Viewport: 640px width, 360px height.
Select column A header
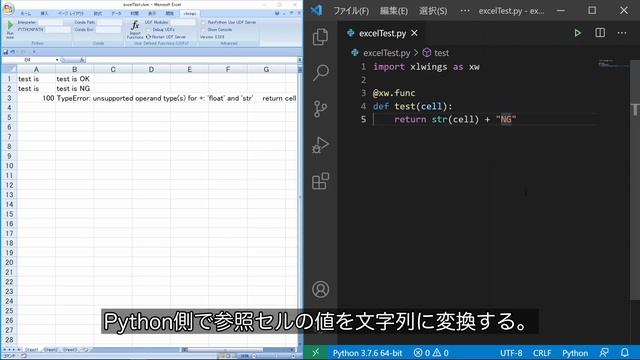pyautogui.click(x=36, y=69)
